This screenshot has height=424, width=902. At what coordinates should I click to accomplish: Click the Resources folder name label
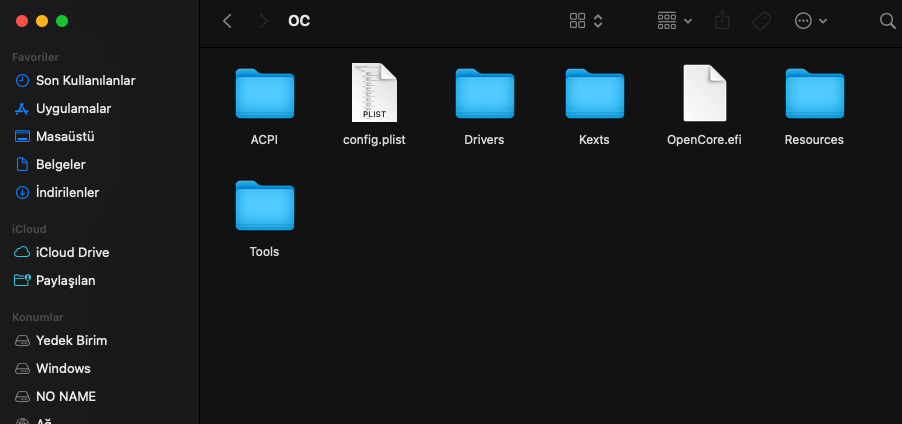click(x=814, y=140)
